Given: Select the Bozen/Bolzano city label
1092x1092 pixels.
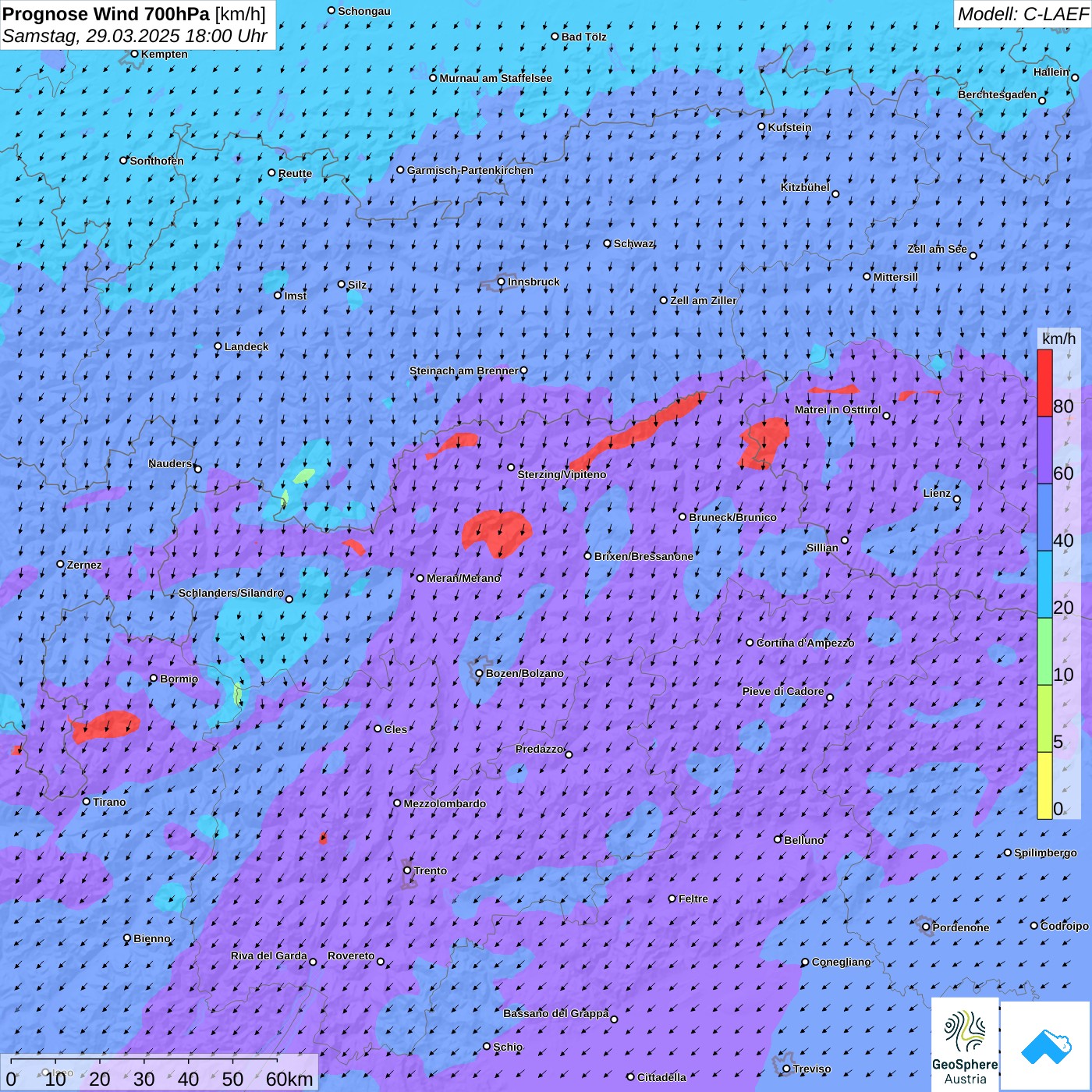Looking at the screenshot, I should click(524, 673).
